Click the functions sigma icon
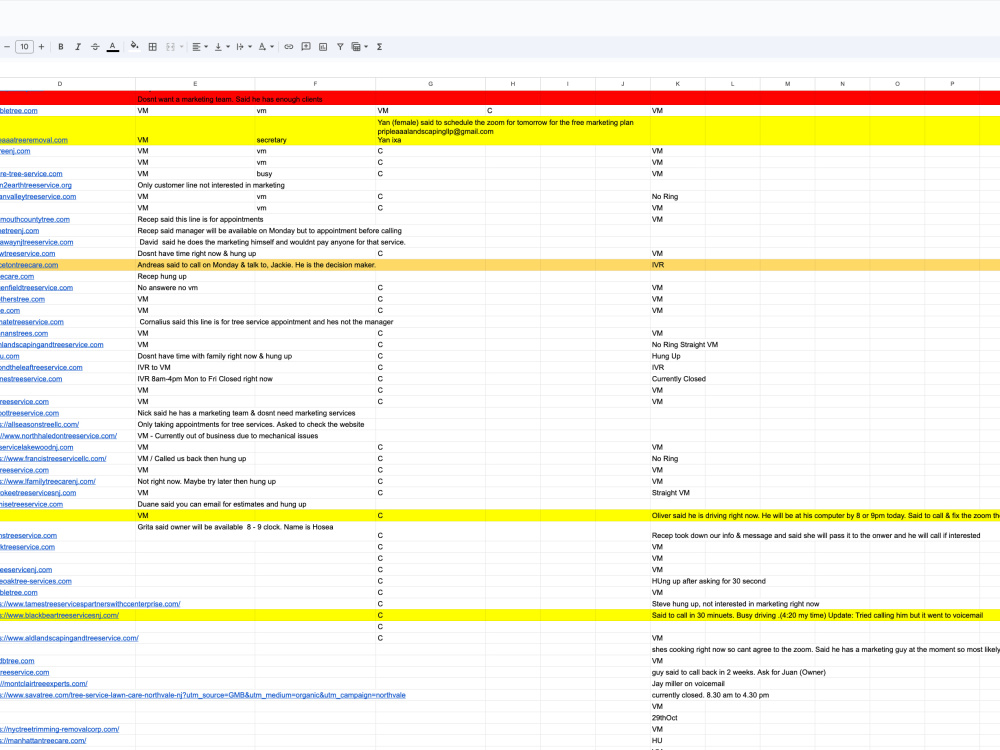This screenshot has width=1000, height=750. (379, 47)
